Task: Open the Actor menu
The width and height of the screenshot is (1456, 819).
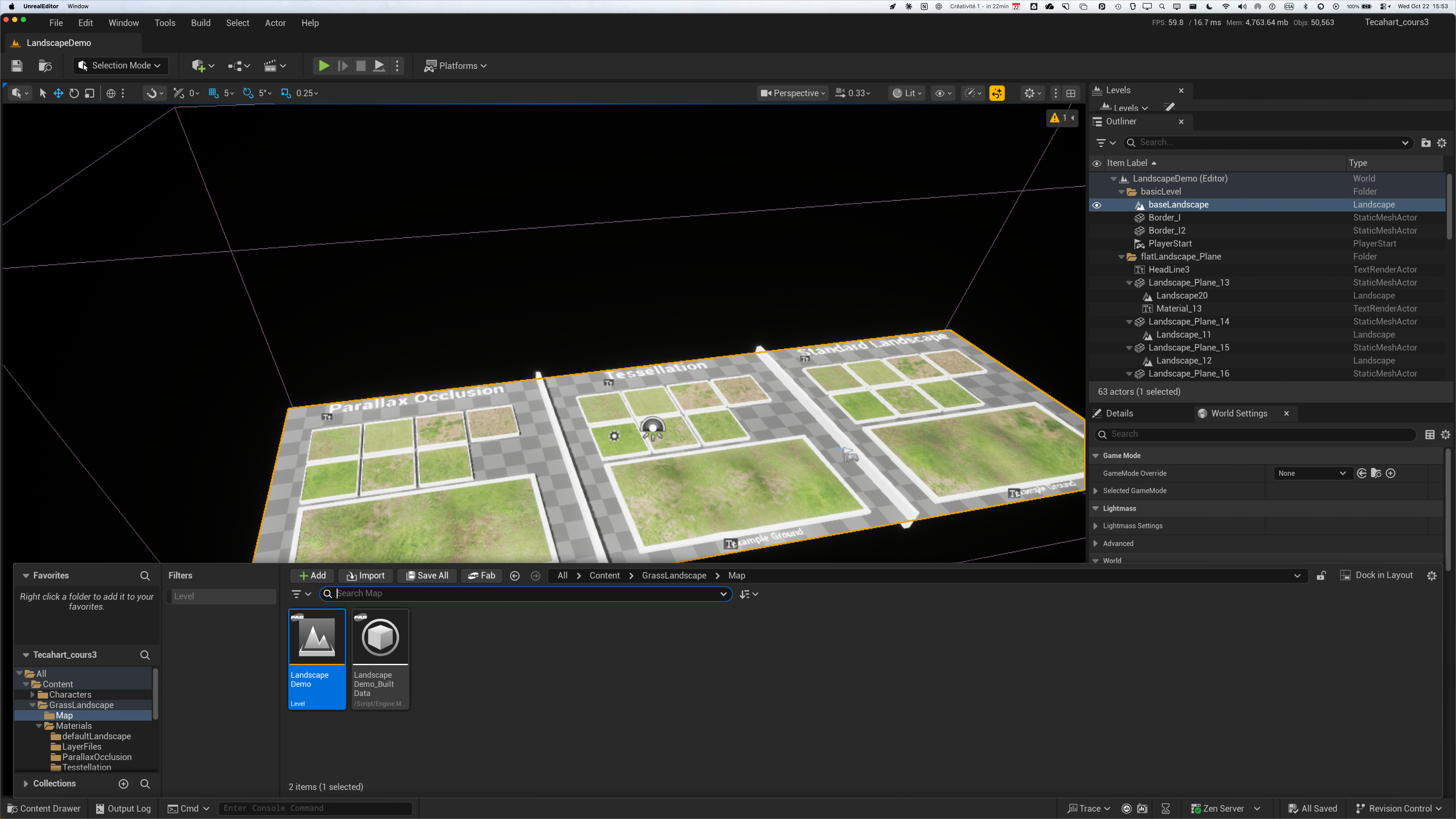Action: [275, 23]
